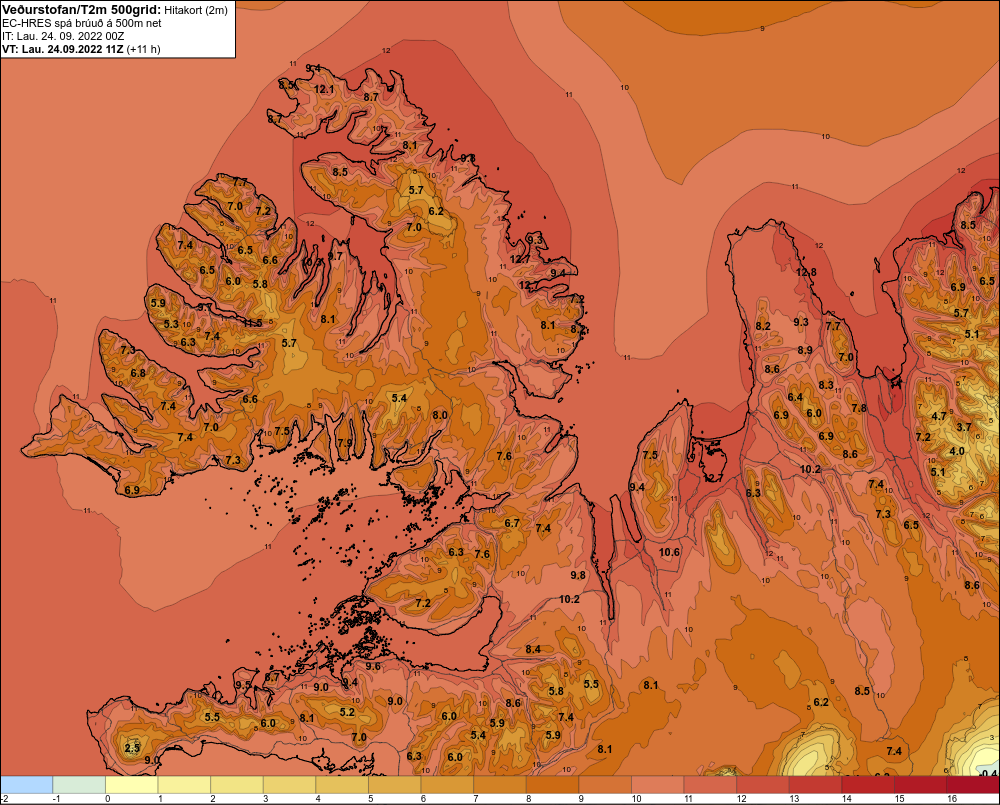This screenshot has width=1000, height=805.
Task: Click the 7 tick label on the color scale
Action: point(476,799)
